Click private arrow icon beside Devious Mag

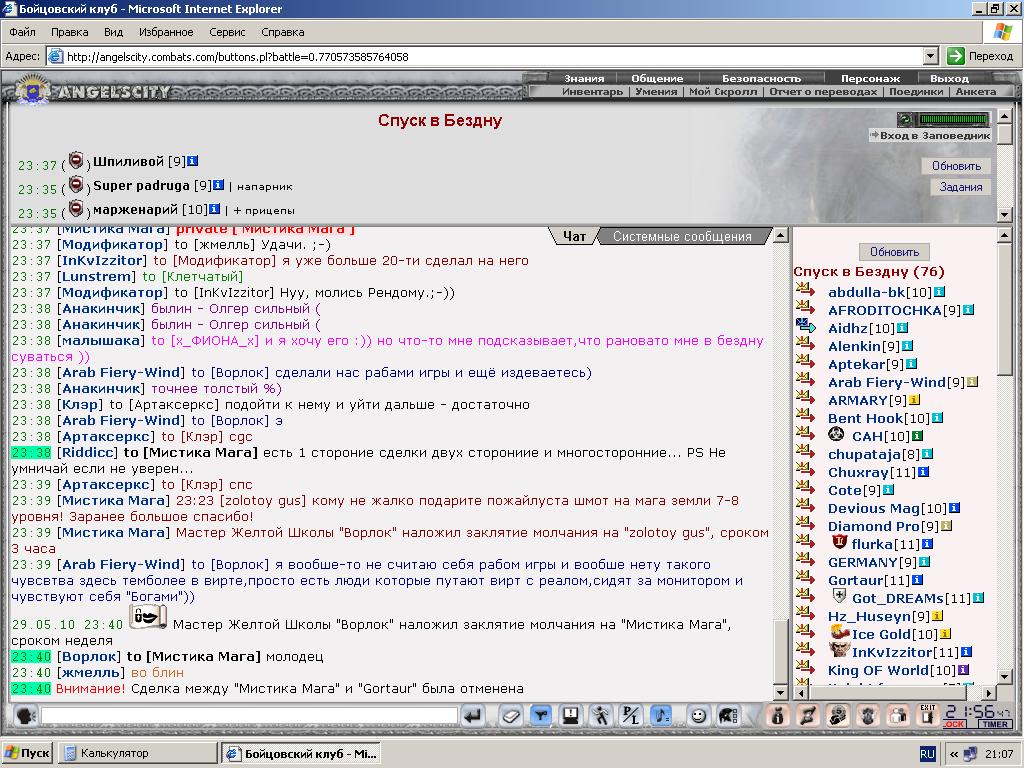pyautogui.click(x=806, y=506)
